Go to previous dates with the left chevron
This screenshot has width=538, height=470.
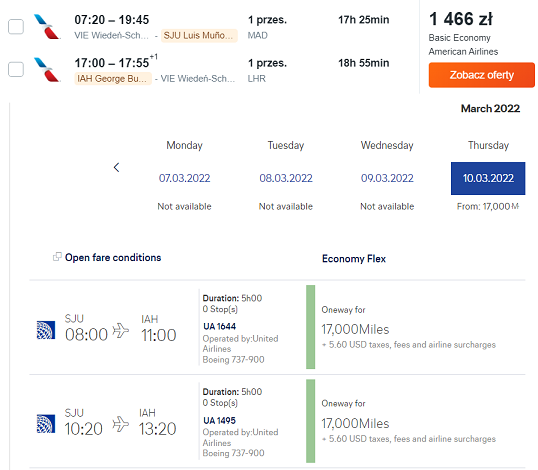pos(117,167)
